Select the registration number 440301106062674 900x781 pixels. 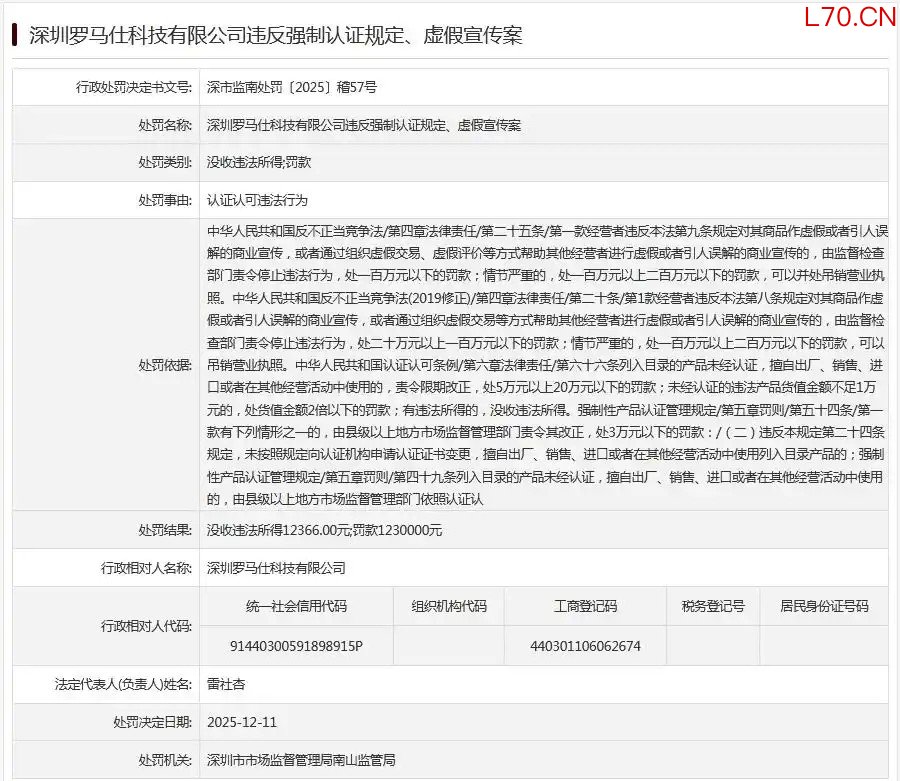pyautogui.click(x=585, y=646)
